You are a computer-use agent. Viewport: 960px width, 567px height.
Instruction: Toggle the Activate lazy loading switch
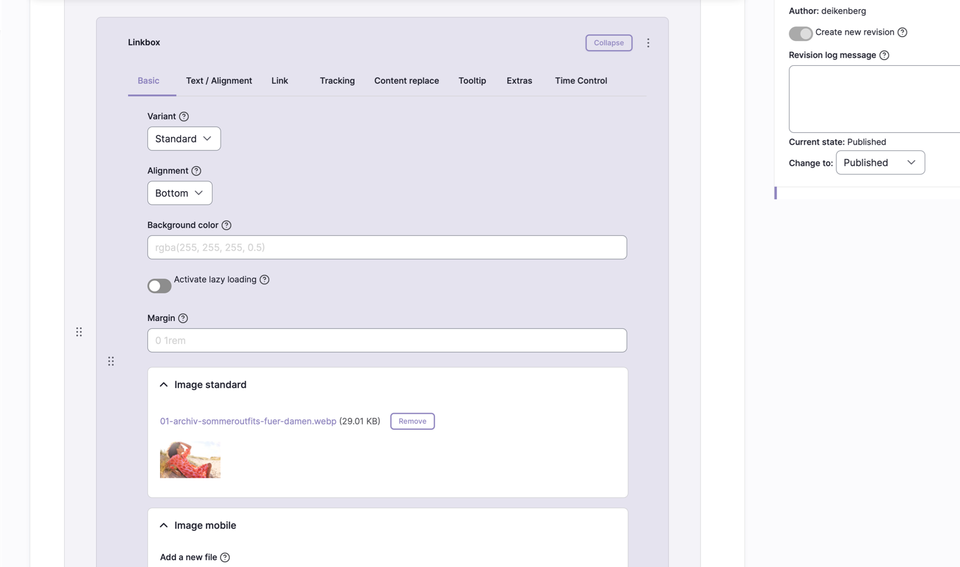(x=159, y=286)
